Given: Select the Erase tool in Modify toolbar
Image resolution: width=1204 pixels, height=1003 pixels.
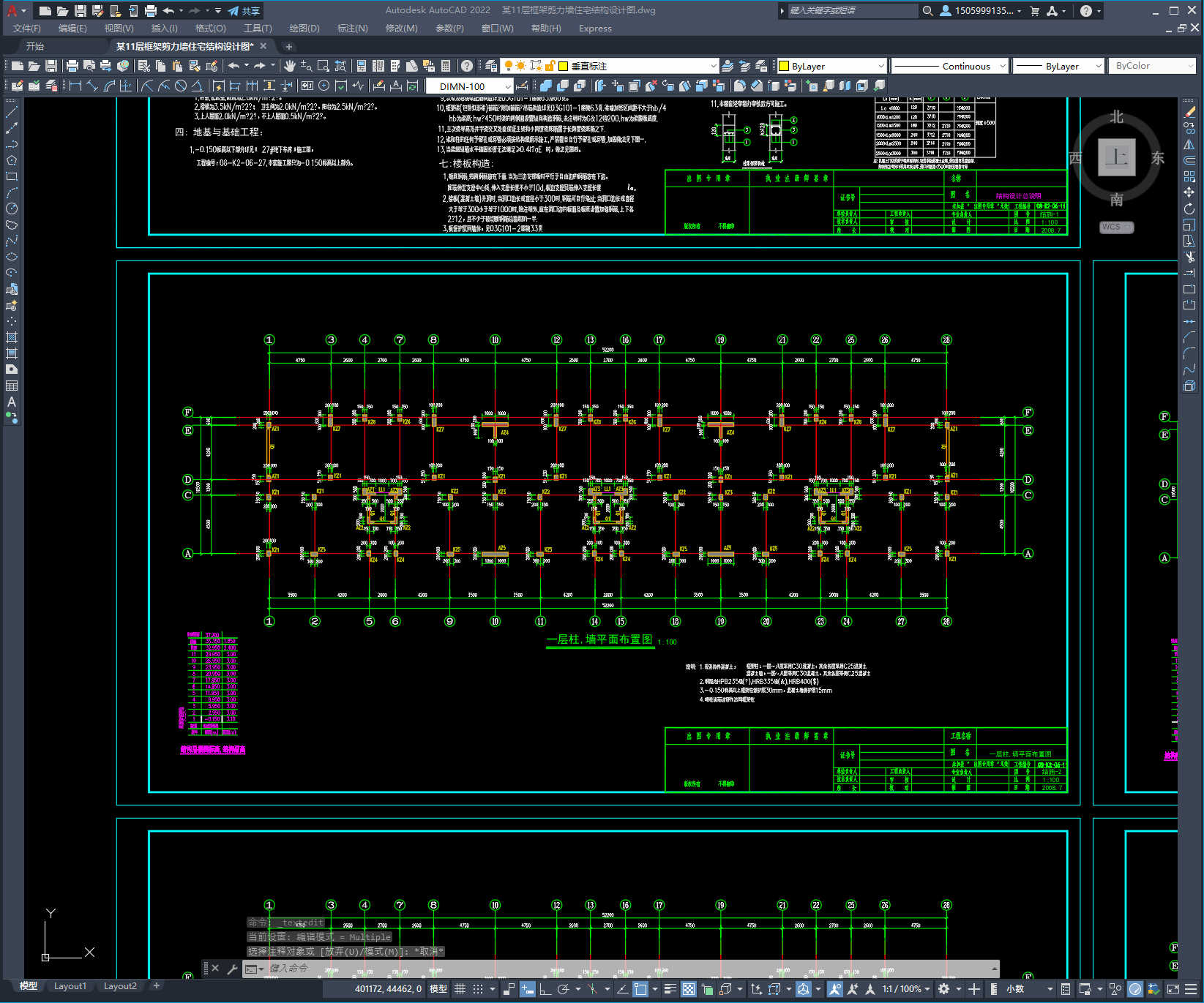Looking at the screenshot, I should click(x=1189, y=112).
